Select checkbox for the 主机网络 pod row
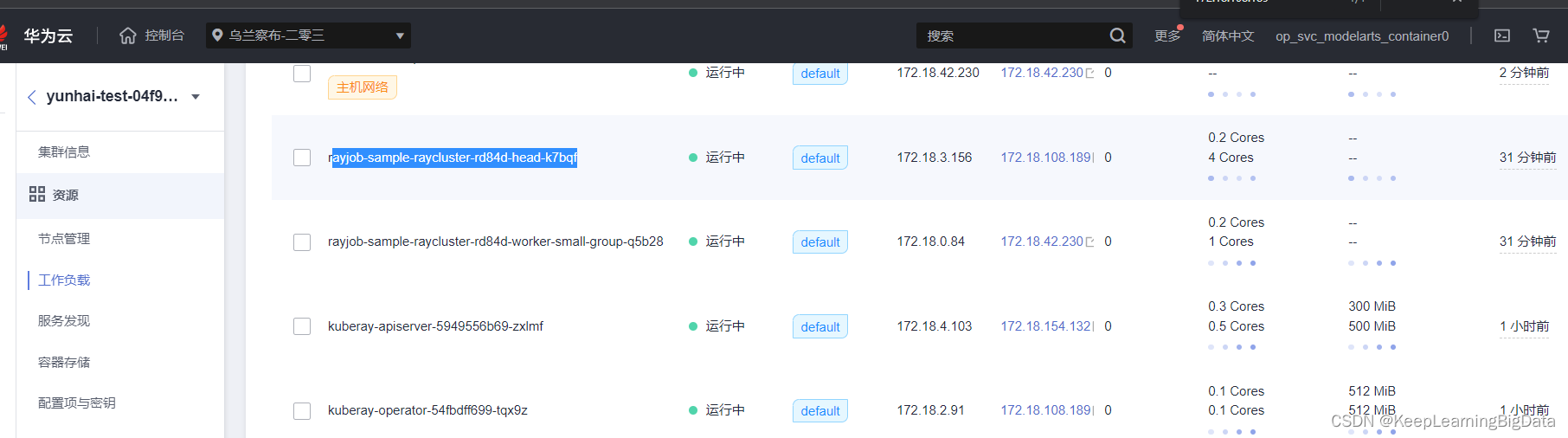Image resolution: width=1568 pixels, height=438 pixels. [302, 74]
